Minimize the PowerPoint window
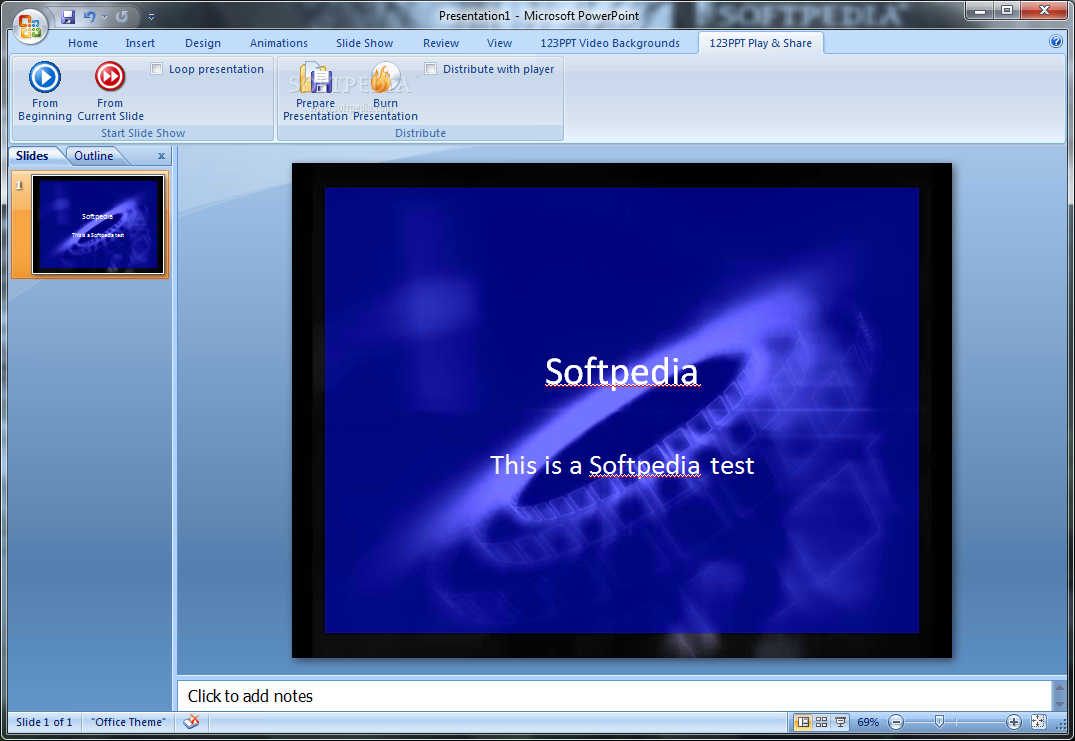1075x741 pixels. [980, 10]
